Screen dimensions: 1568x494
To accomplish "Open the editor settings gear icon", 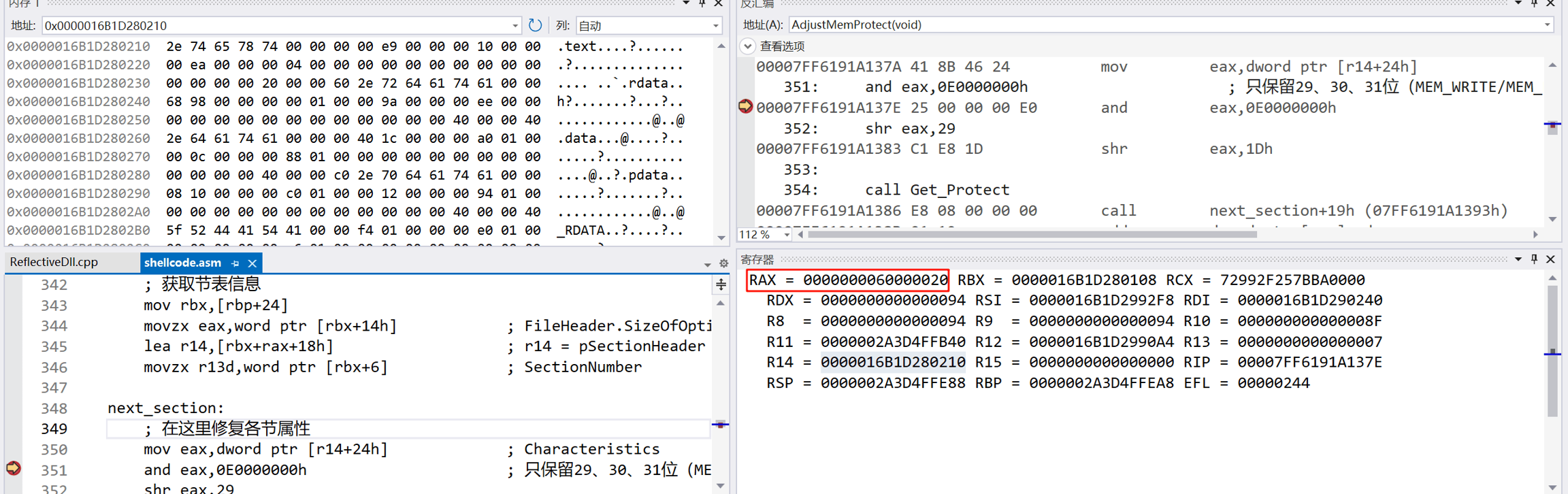I will (x=723, y=263).
